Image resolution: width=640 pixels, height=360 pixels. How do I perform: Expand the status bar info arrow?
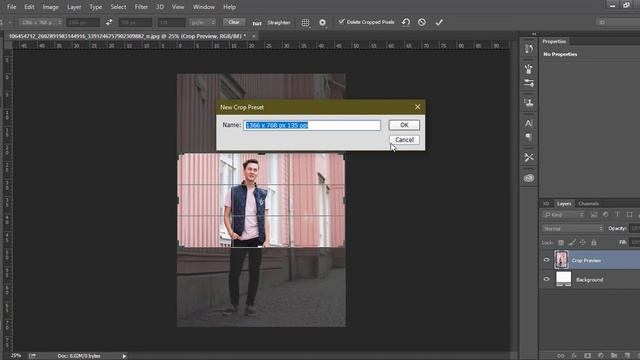click(124, 356)
